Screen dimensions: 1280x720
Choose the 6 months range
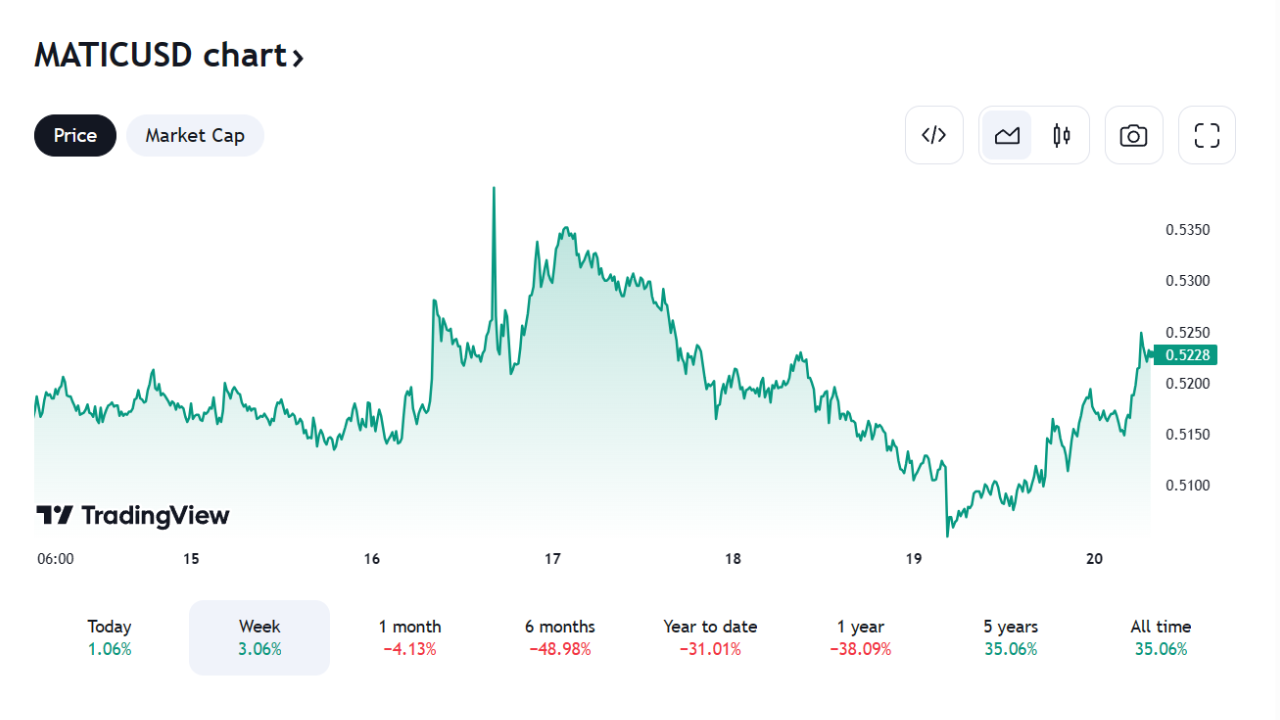tap(560, 637)
